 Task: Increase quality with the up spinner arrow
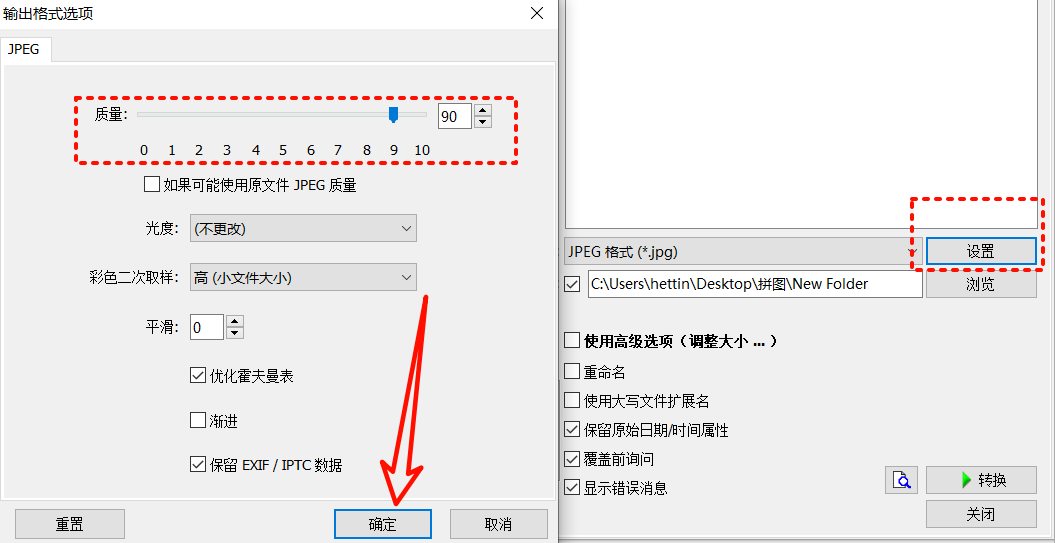tap(482, 110)
